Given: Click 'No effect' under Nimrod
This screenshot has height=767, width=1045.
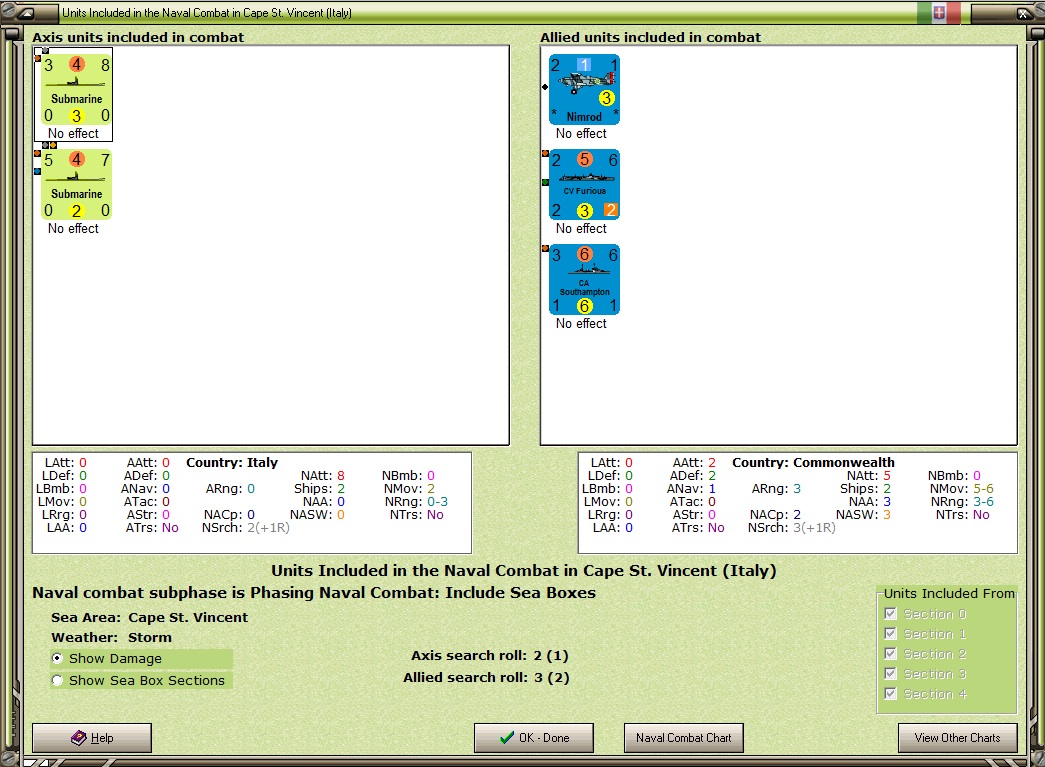Looking at the screenshot, I should pyautogui.click(x=581, y=133).
